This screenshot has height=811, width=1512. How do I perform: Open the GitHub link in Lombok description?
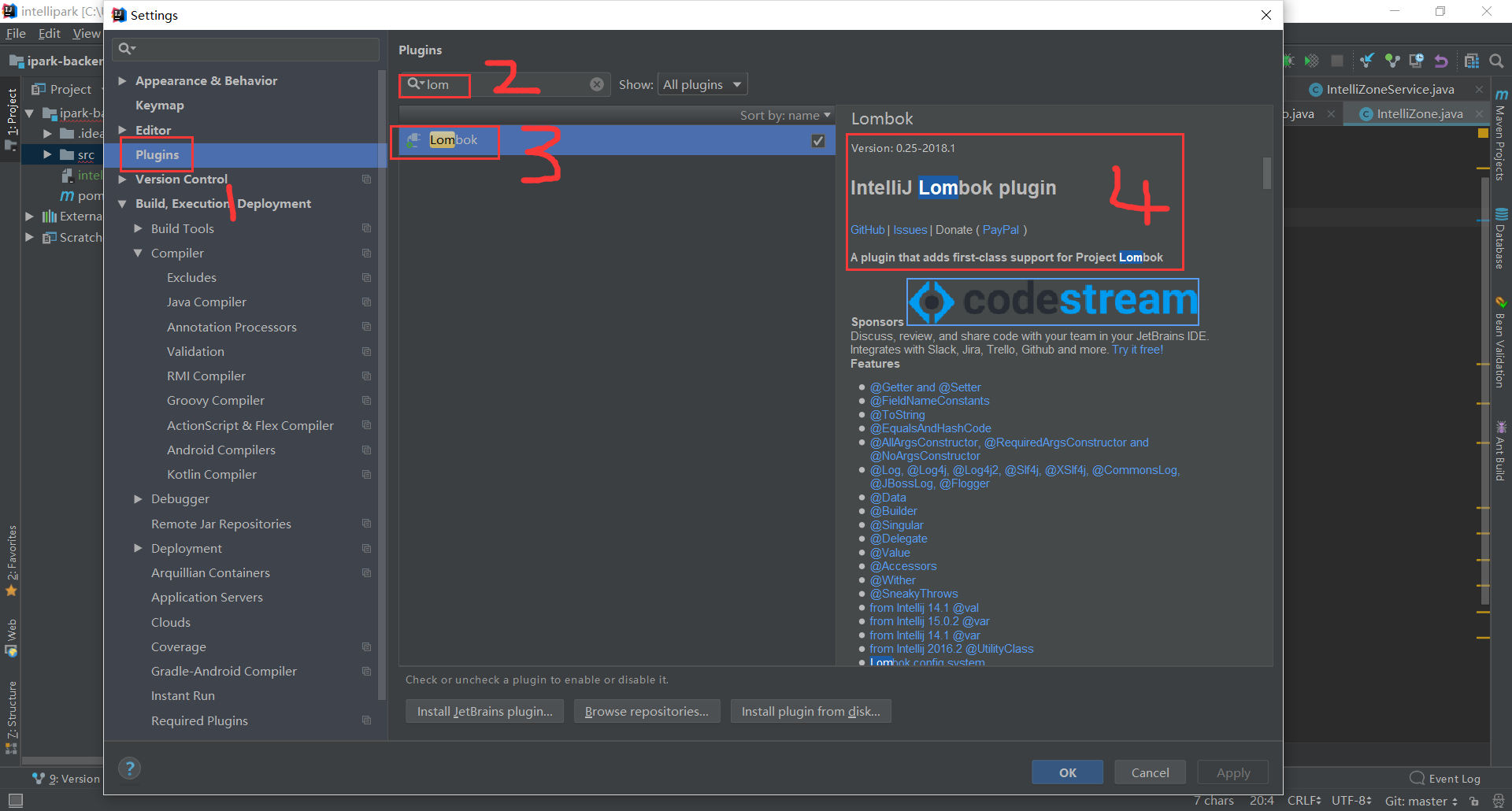click(868, 230)
